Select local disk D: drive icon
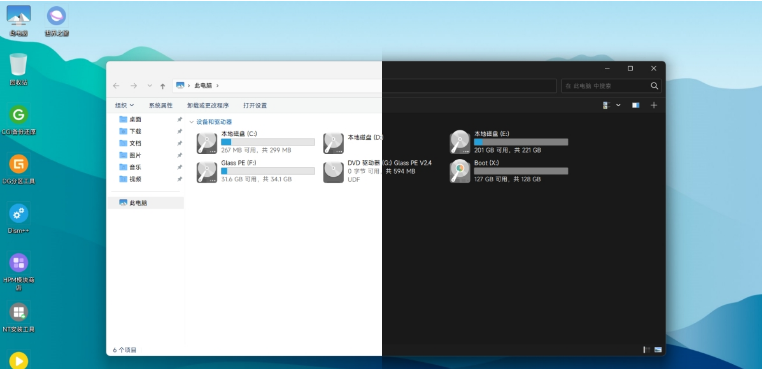 coord(333,143)
